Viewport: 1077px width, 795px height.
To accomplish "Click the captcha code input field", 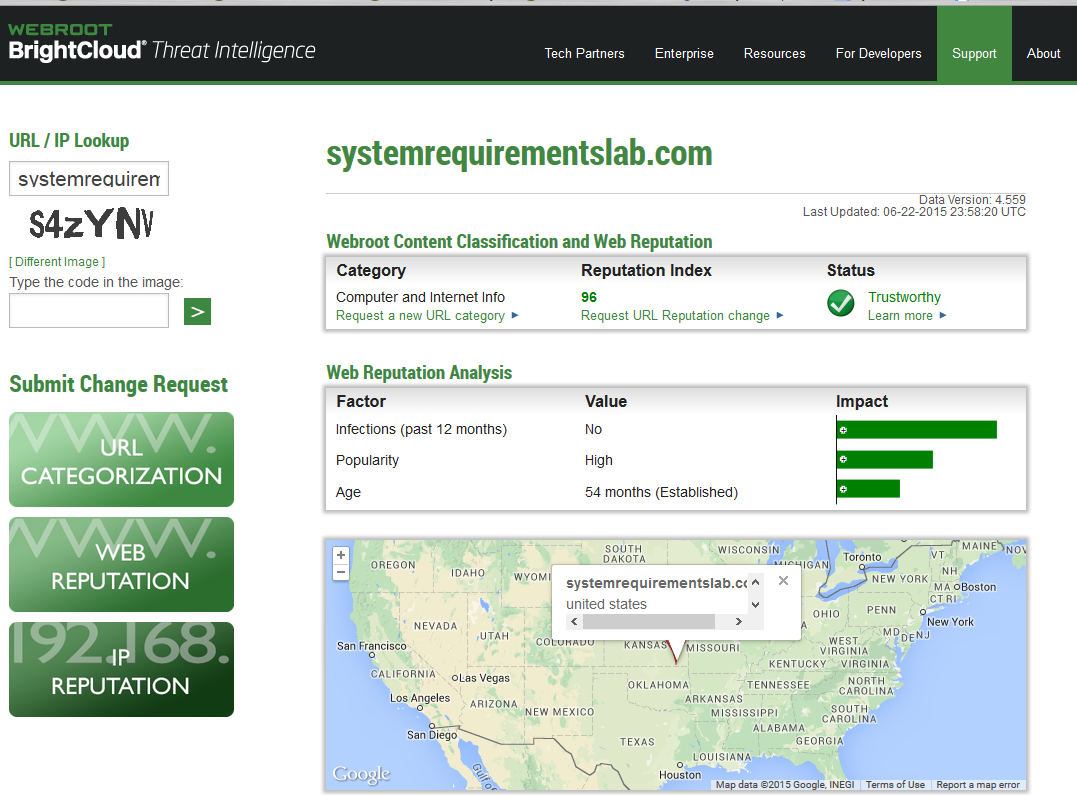I will (x=89, y=311).
